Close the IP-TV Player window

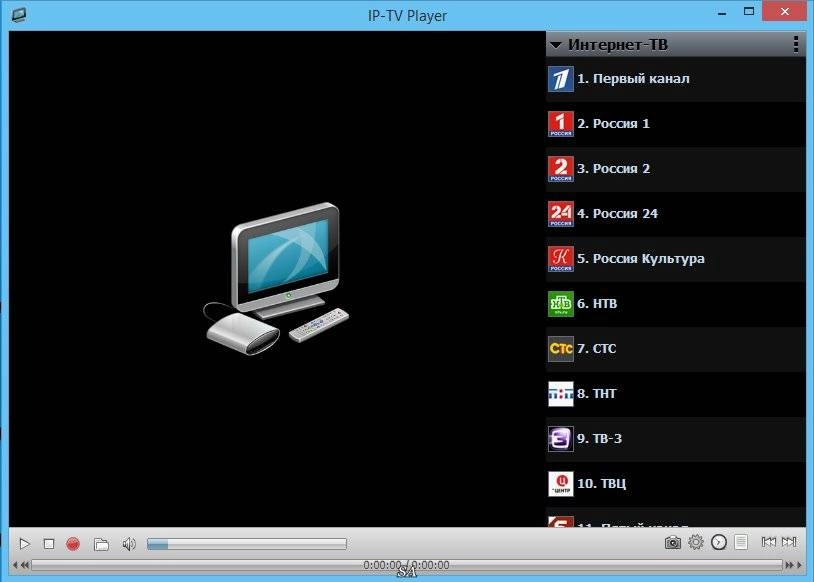click(x=784, y=11)
